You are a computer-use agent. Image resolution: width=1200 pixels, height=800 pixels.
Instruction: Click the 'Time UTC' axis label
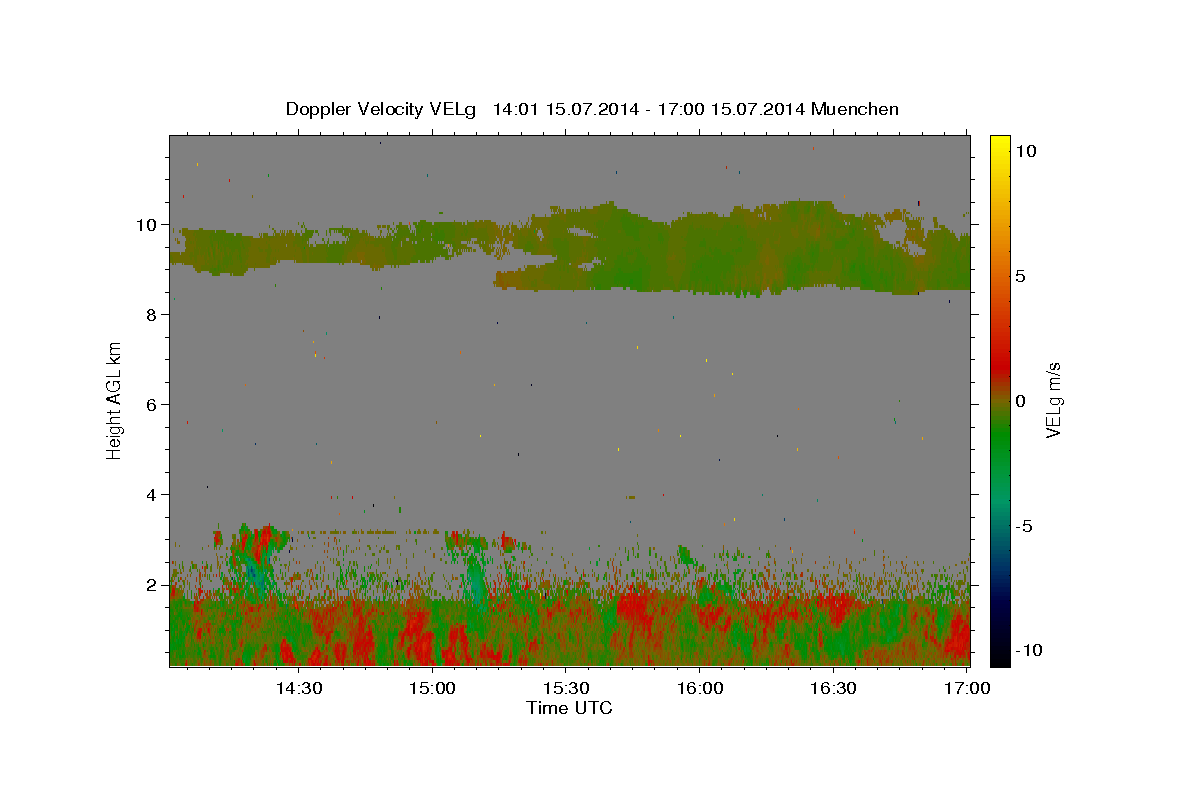pos(569,708)
